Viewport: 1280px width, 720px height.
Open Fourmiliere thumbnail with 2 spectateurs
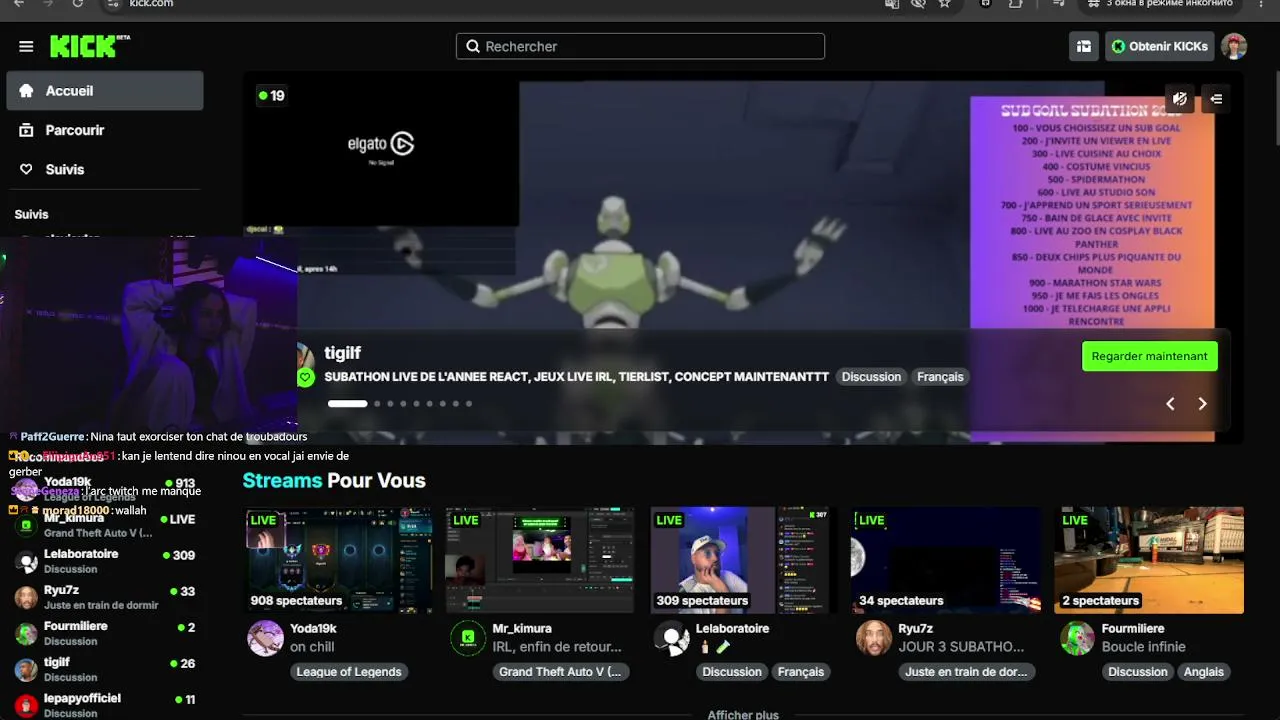point(1149,560)
